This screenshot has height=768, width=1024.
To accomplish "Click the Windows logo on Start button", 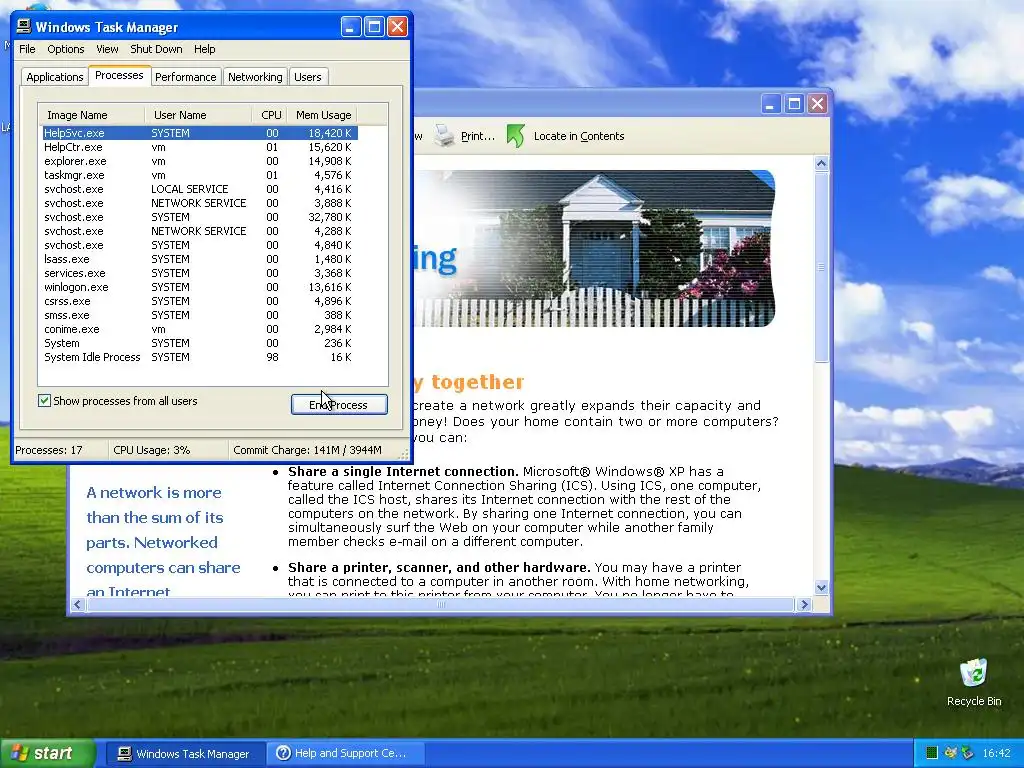I will [19, 753].
